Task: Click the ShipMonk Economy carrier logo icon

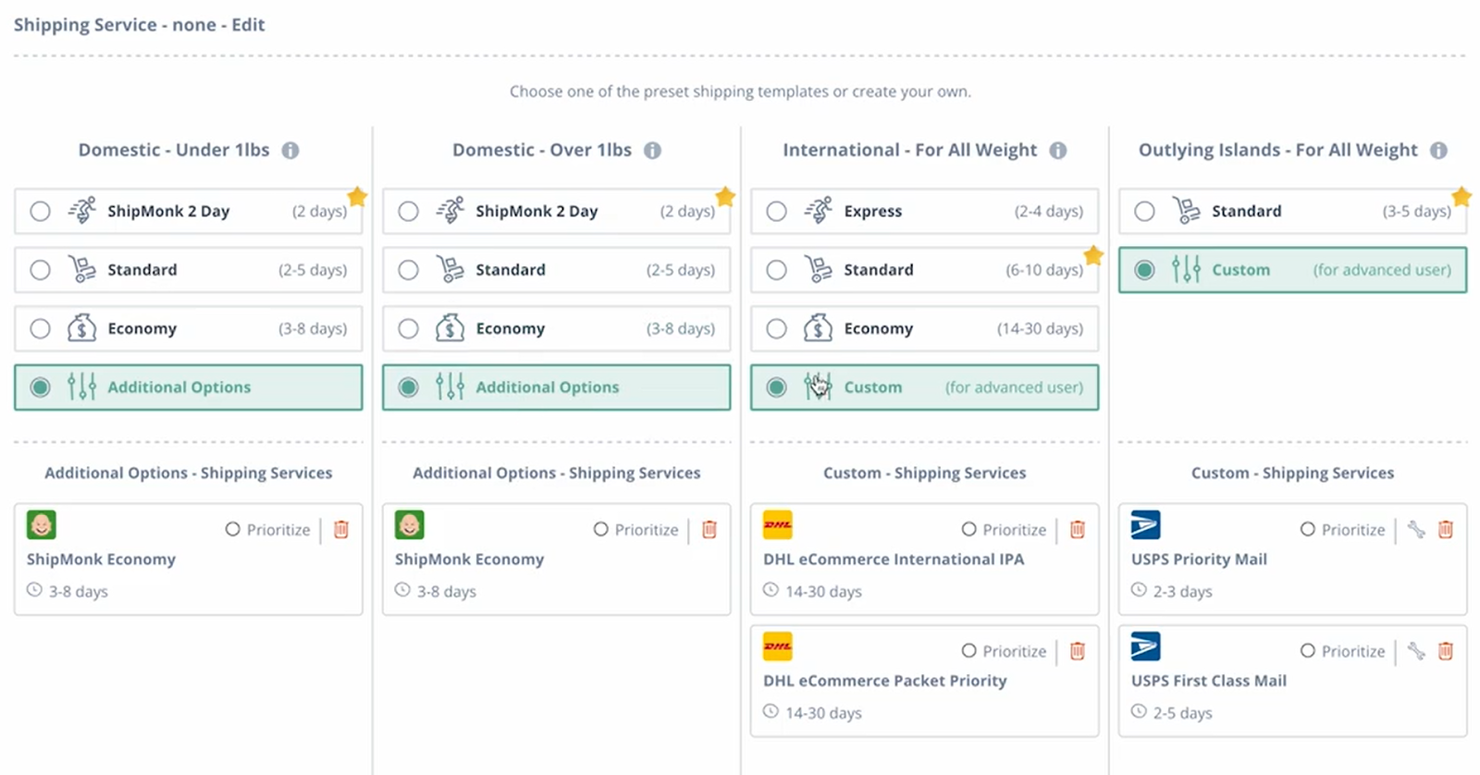Action: pyautogui.click(x=41, y=524)
